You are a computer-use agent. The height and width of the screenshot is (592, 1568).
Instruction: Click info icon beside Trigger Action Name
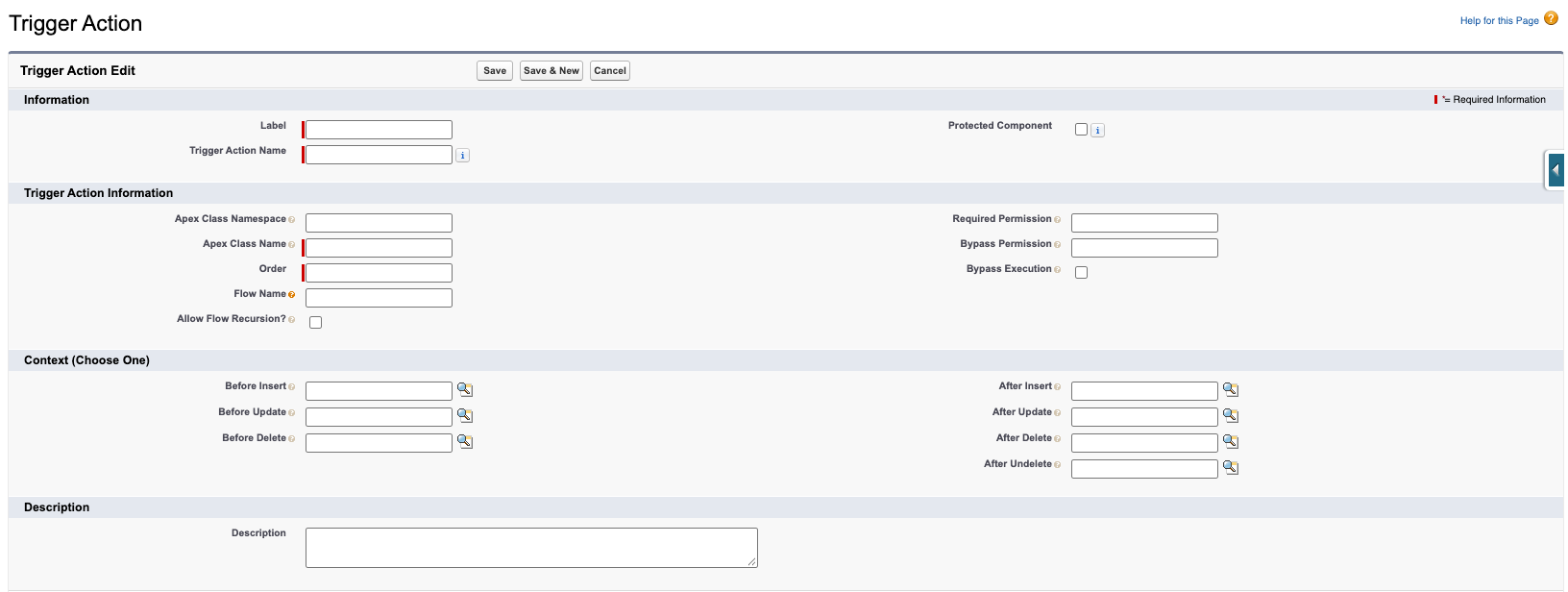pyautogui.click(x=463, y=156)
